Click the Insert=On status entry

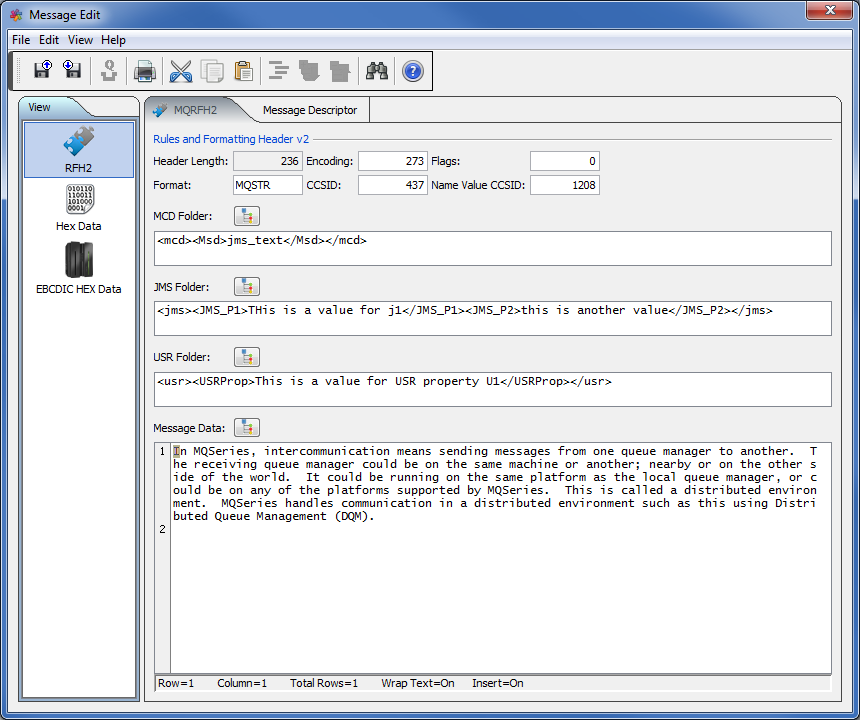[x=497, y=683]
